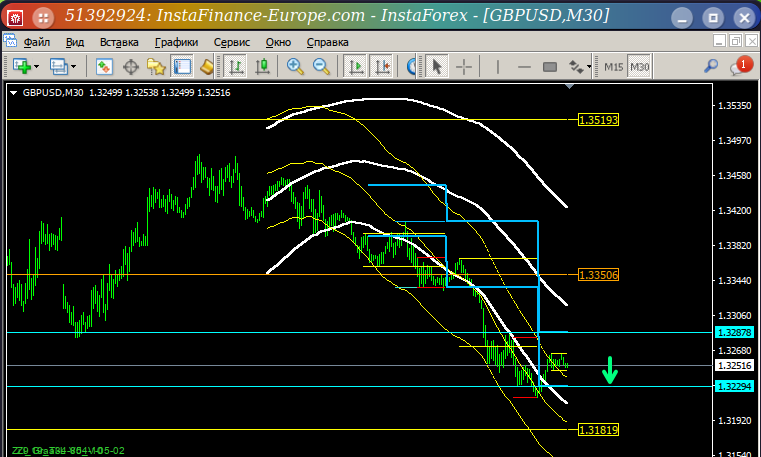Open the Сервис menu

pyautogui.click(x=232, y=42)
